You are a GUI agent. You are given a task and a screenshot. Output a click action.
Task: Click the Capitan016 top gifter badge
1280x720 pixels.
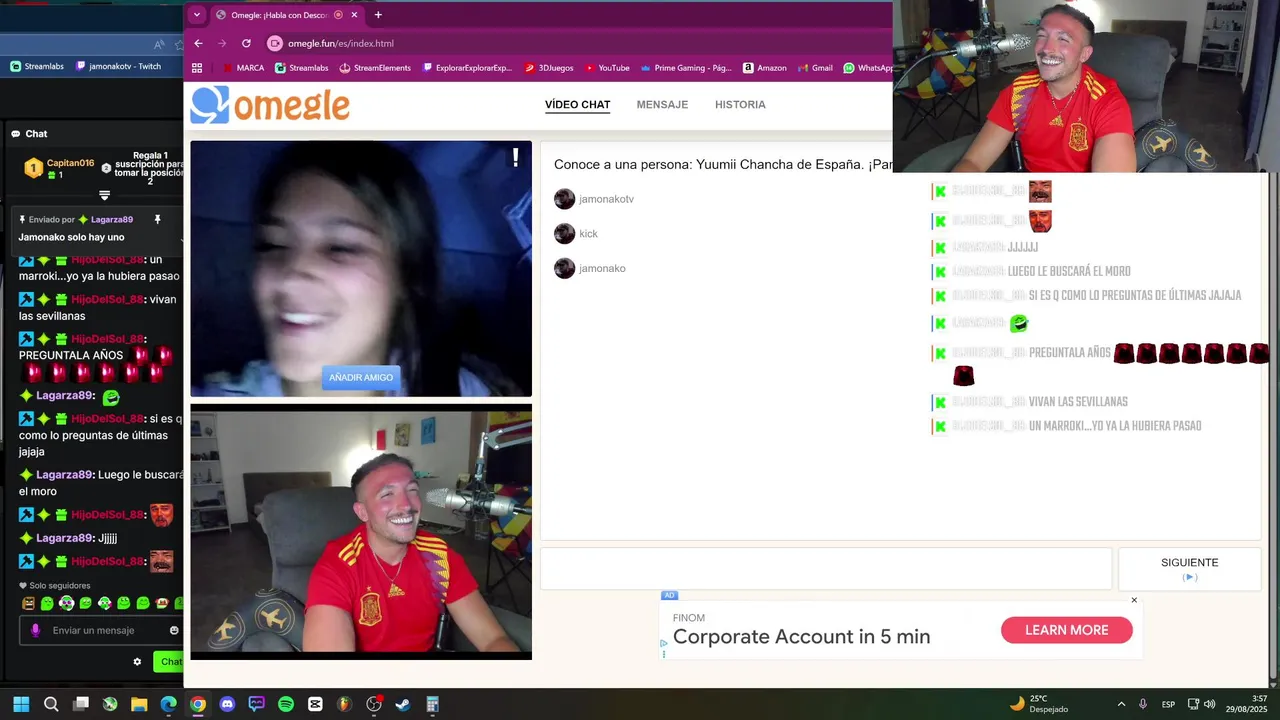coord(34,168)
